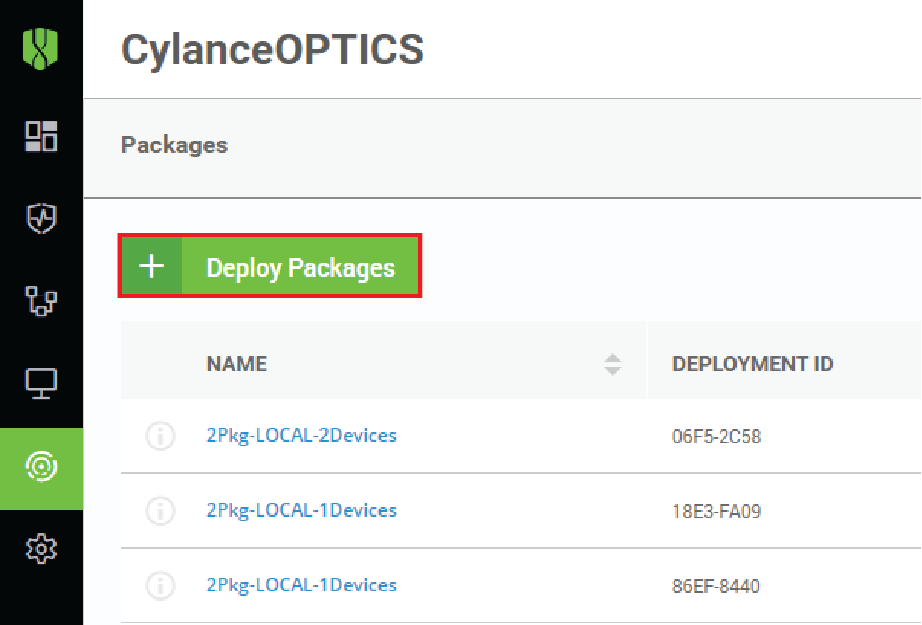Click the CylanceOPTICS page title
Screen dimensions: 922x625
click(x=272, y=49)
